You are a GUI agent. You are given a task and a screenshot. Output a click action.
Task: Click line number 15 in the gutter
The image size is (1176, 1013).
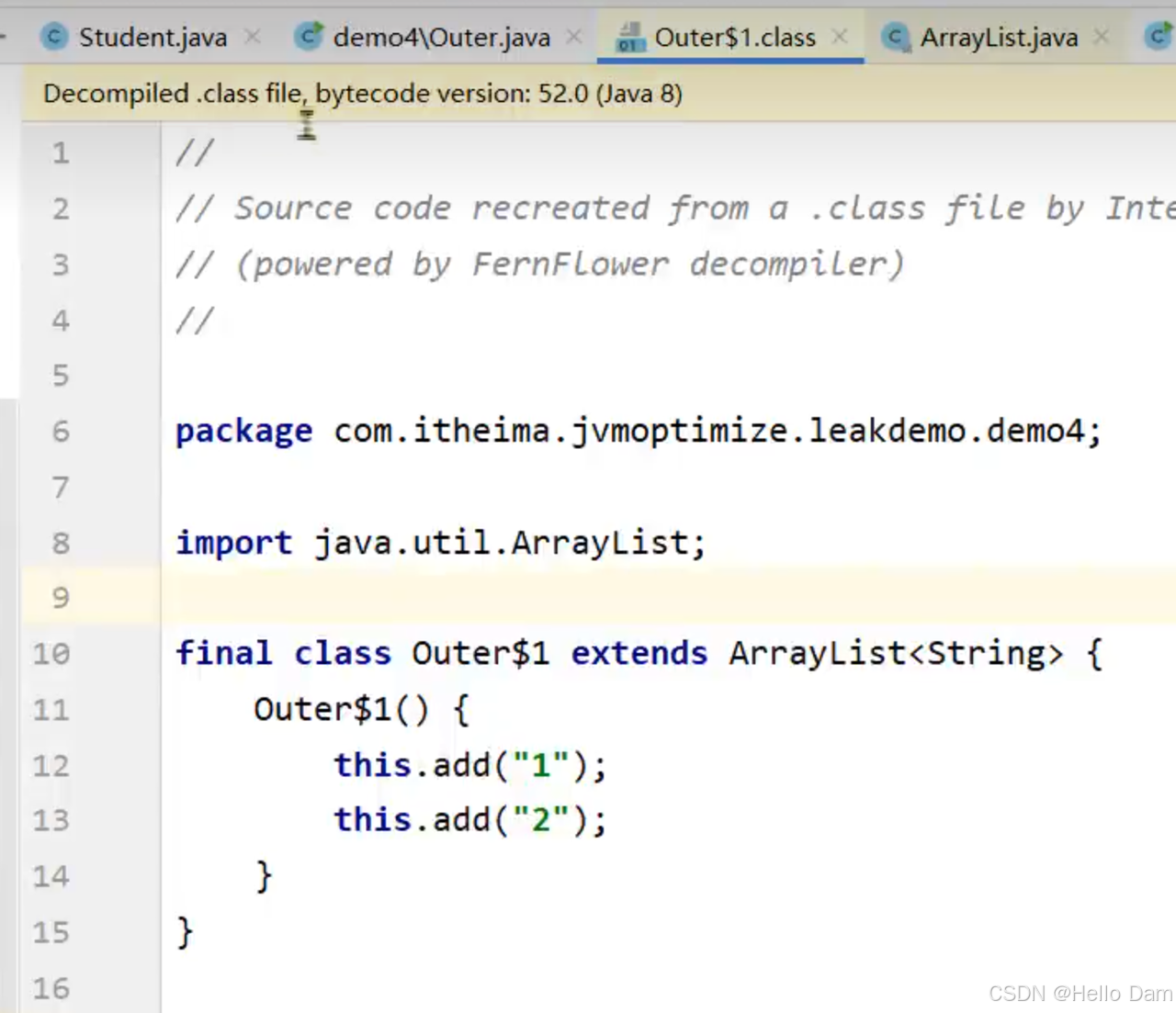[51, 932]
